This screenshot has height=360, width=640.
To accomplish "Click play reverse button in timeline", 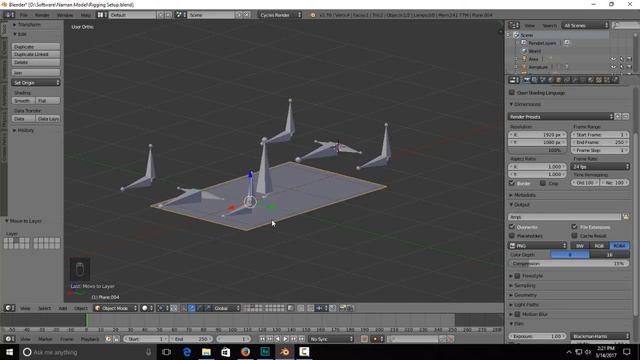I will (278, 339).
